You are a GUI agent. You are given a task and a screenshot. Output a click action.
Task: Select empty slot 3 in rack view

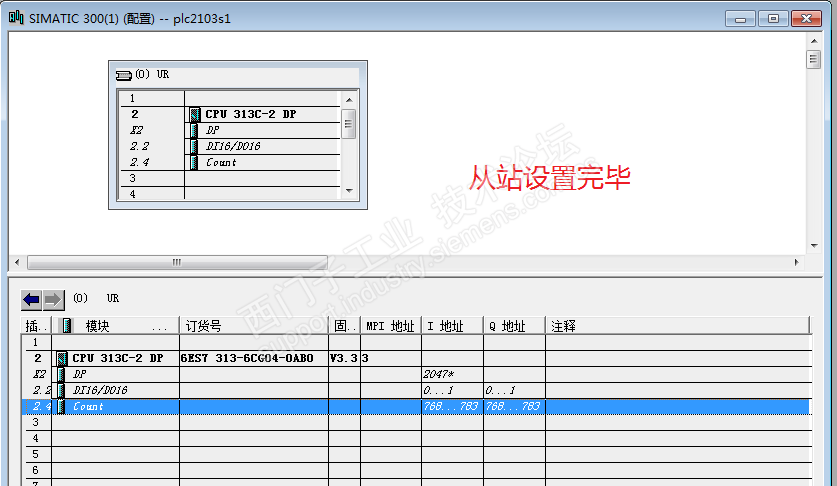click(230, 178)
